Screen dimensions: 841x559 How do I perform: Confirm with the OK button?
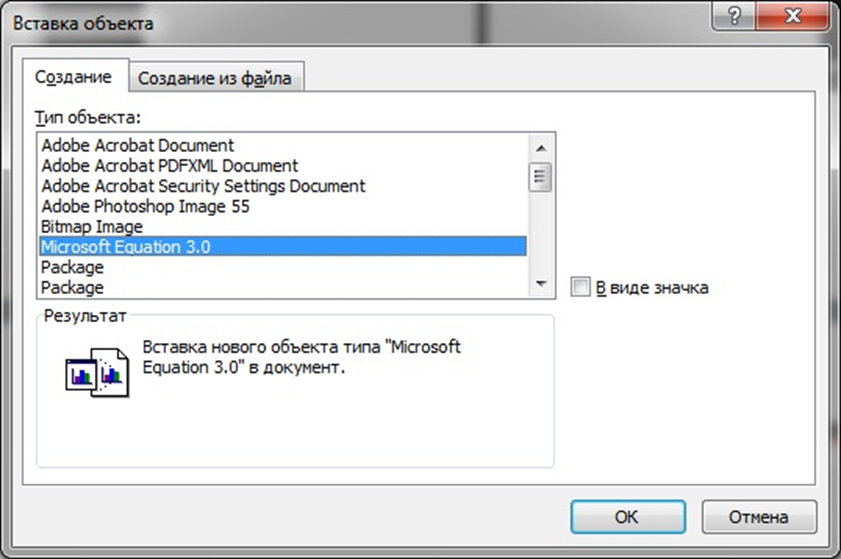pos(628,517)
